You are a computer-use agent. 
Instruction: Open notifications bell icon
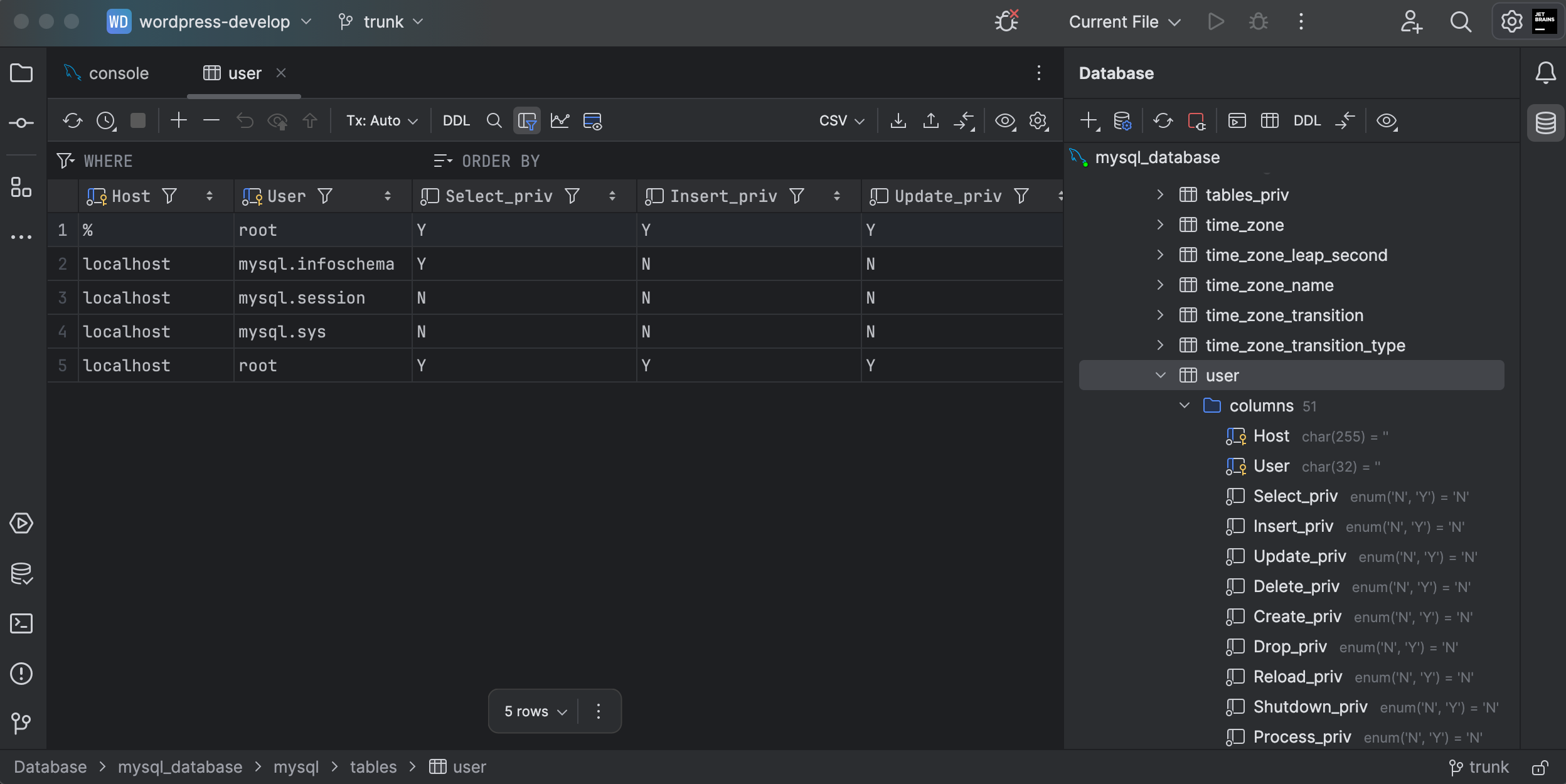coord(1545,73)
